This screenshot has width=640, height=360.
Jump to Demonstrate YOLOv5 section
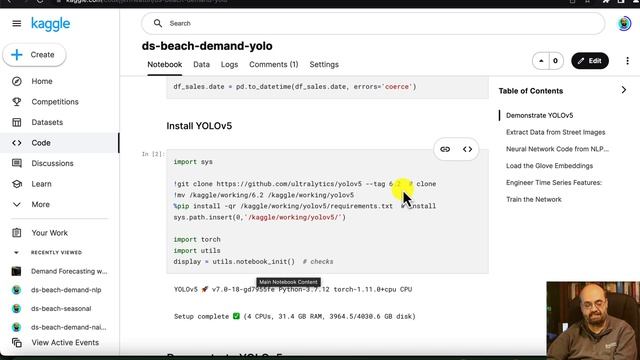pyautogui.click(x=539, y=116)
